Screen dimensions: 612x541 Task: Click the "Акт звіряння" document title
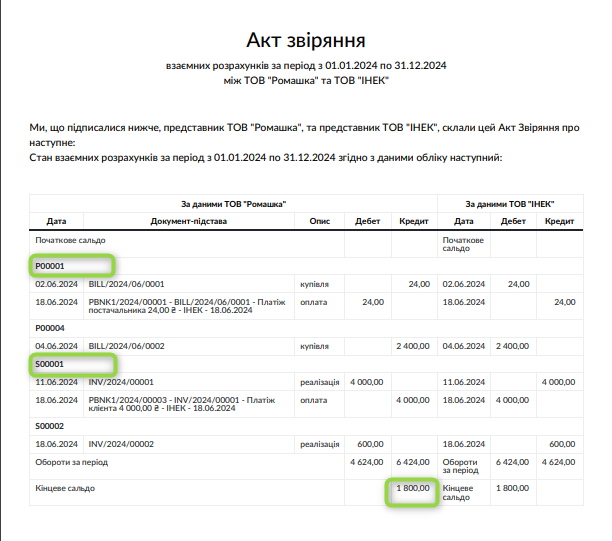[x=306, y=40]
